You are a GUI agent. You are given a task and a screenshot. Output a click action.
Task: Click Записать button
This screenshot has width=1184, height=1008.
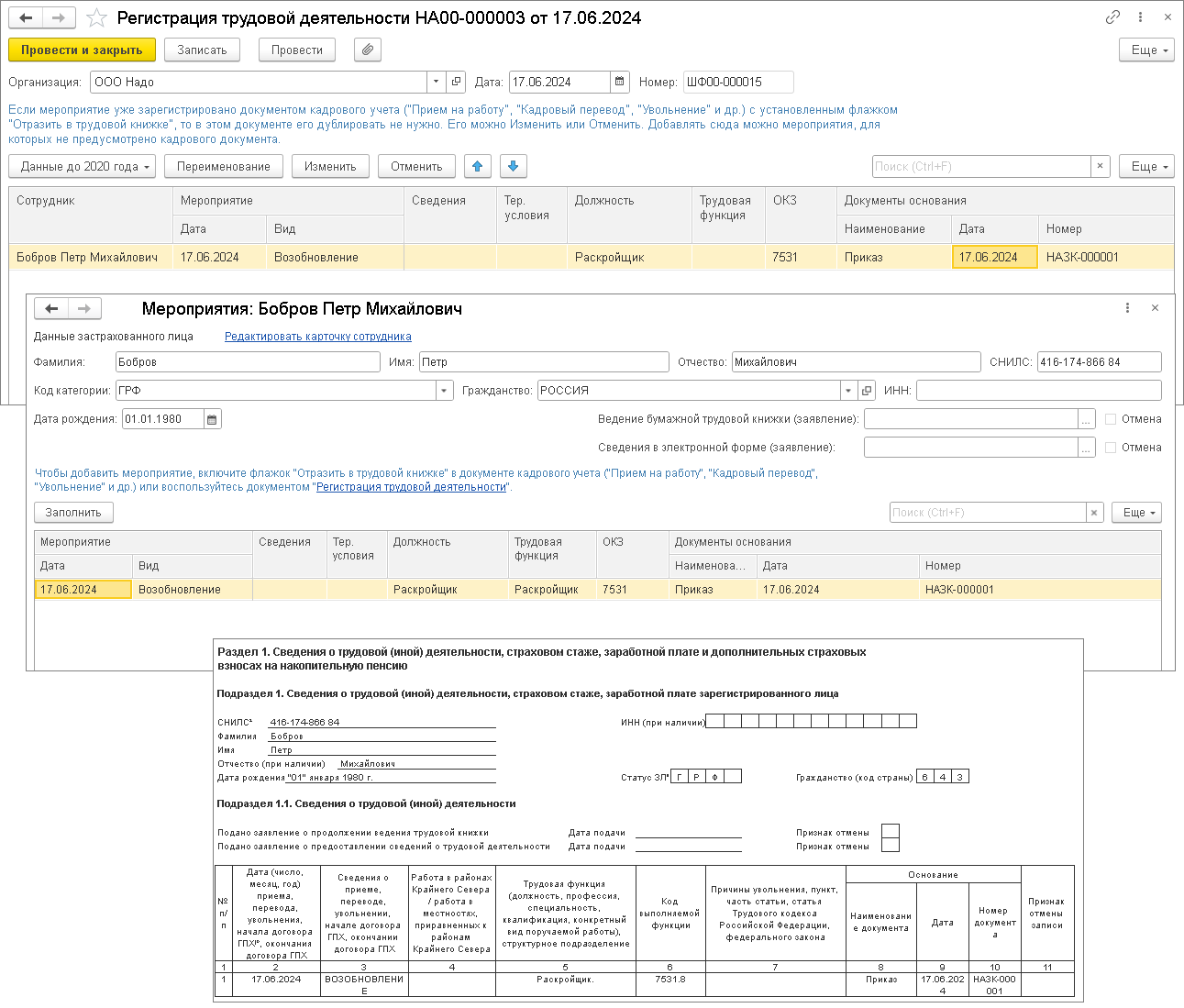[202, 50]
